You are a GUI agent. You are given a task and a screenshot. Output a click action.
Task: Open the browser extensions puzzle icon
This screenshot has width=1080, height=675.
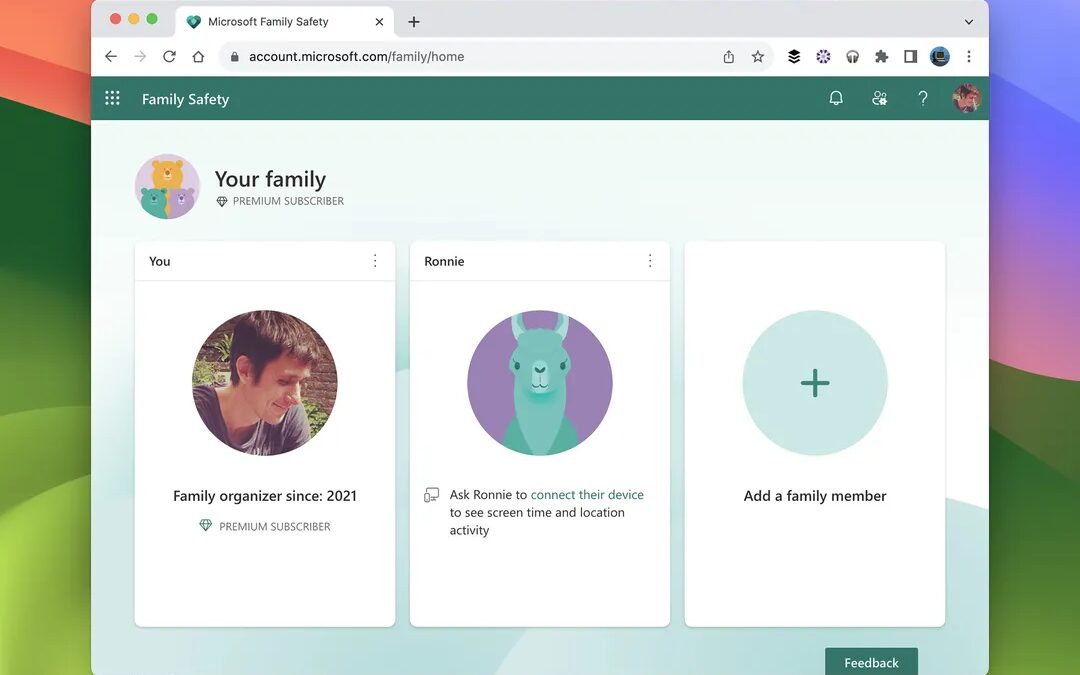coord(881,57)
